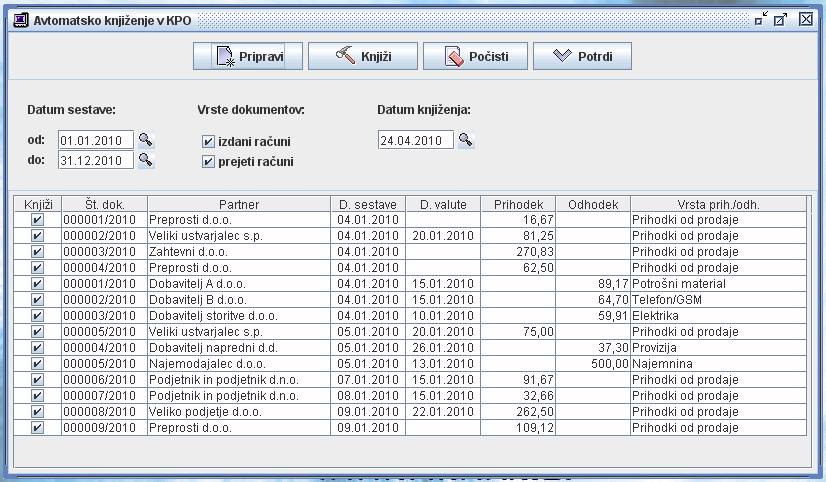
Task: Toggle the 'izdani računi' checkbox
Action: [x=208, y=142]
